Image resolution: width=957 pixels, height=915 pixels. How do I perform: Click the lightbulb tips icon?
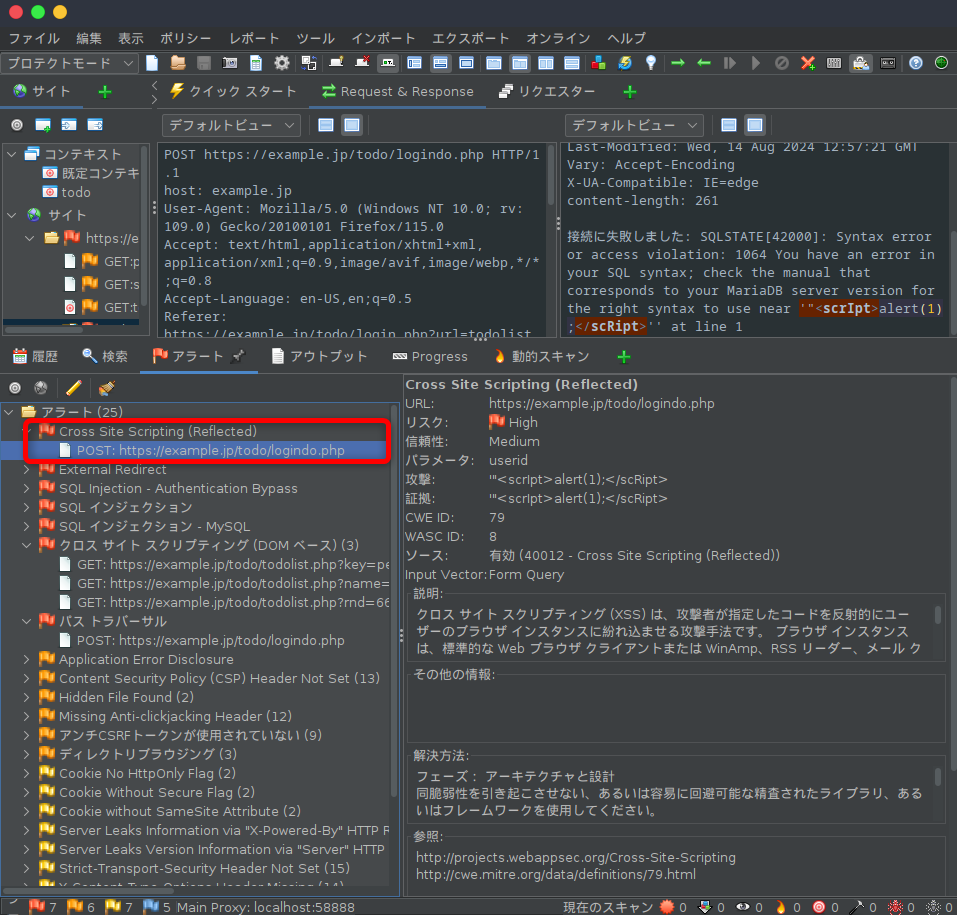coord(651,63)
